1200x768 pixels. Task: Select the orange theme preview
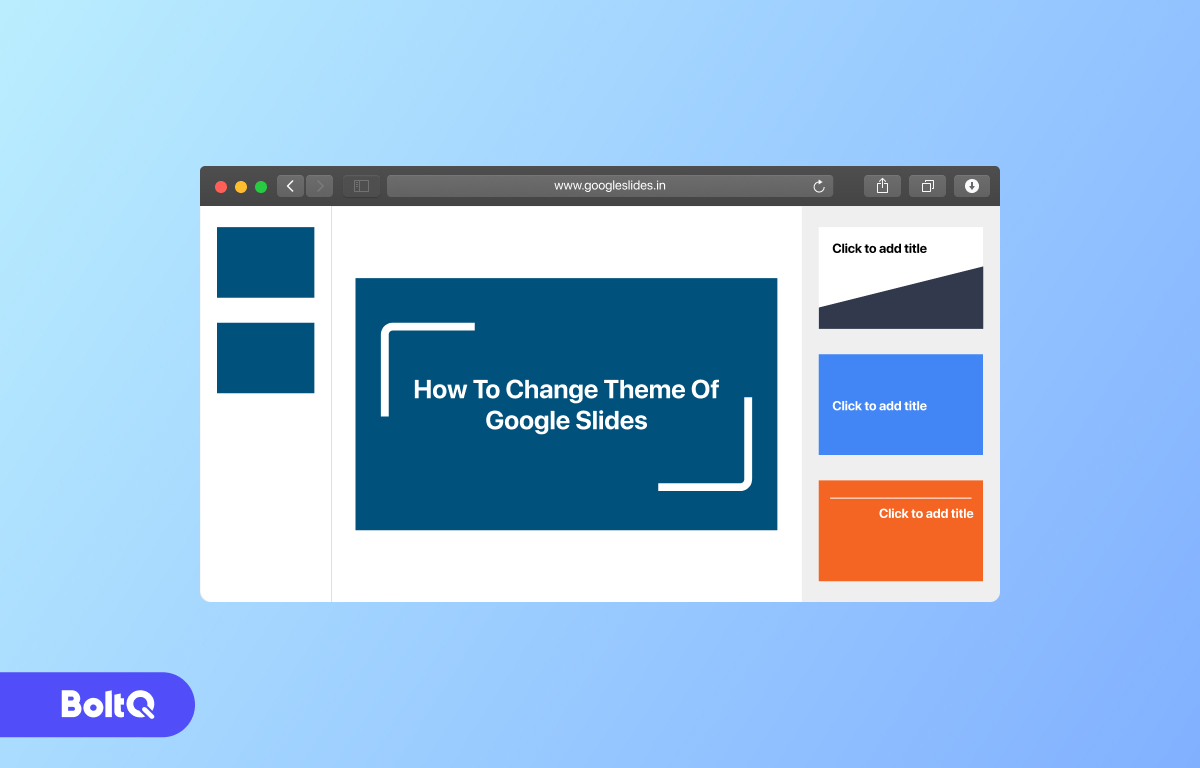(x=900, y=530)
